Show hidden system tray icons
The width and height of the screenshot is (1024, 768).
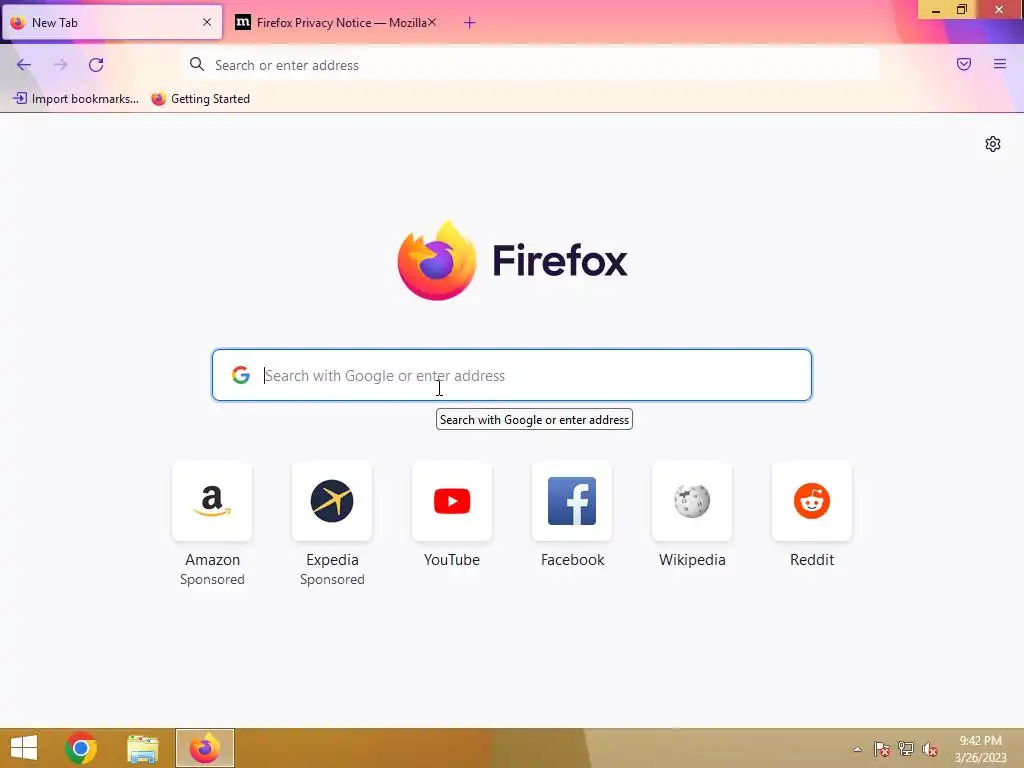coord(857,749)
